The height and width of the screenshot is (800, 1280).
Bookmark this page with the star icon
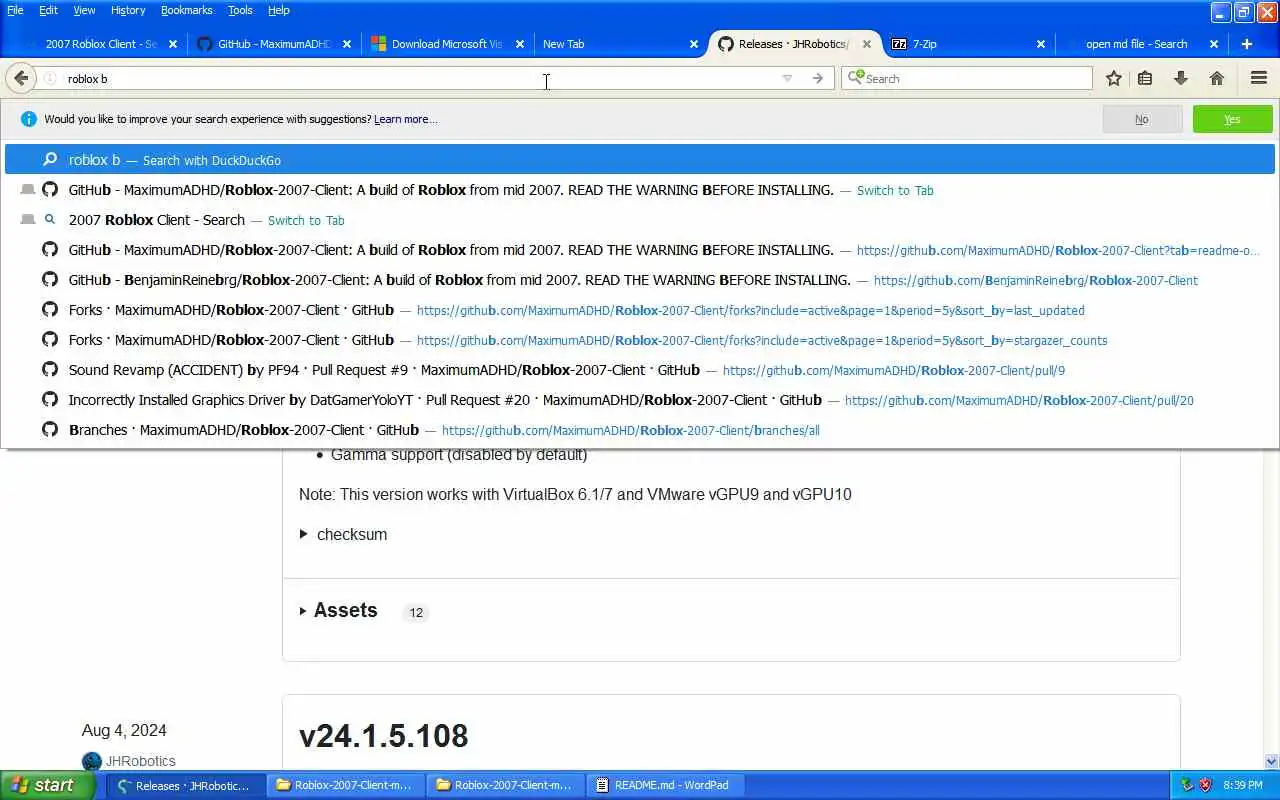[x=1114, y=78]
